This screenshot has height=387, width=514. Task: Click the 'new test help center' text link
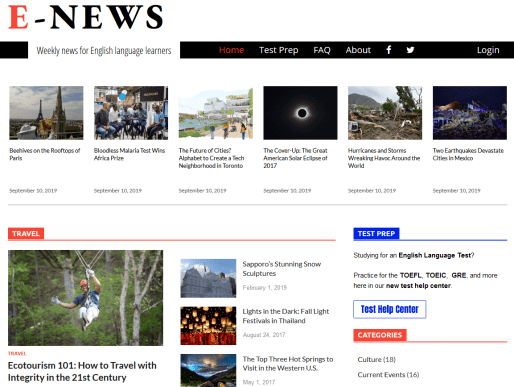coord(418,286)
